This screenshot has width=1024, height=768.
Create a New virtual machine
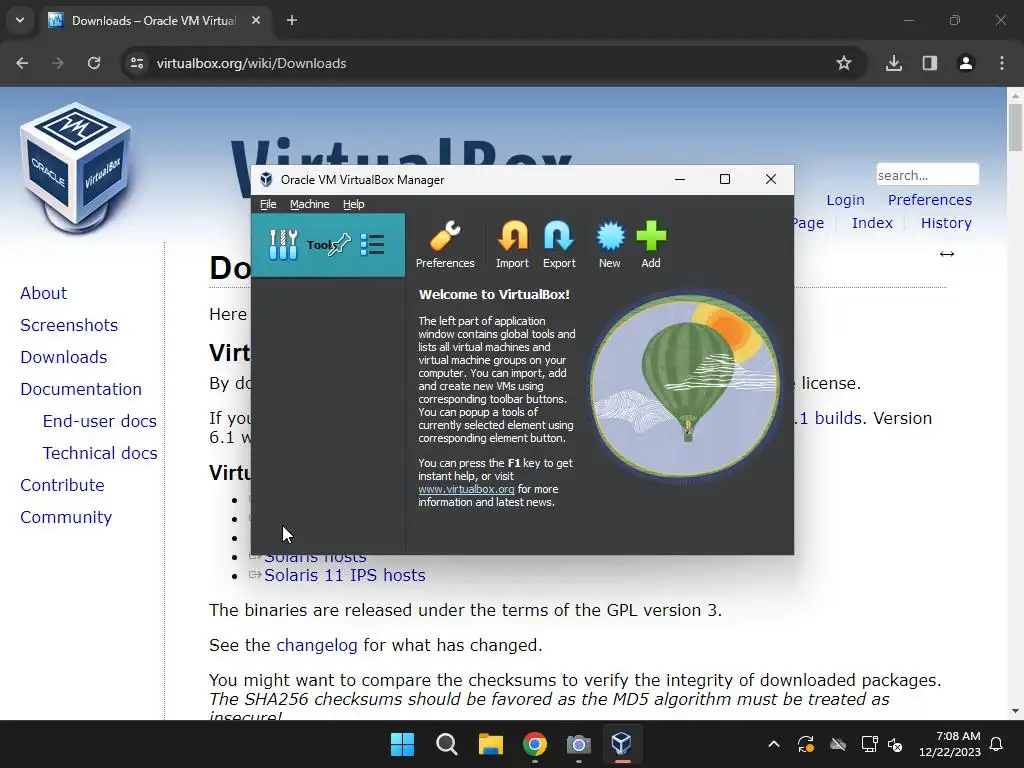[x=610, y=244]
